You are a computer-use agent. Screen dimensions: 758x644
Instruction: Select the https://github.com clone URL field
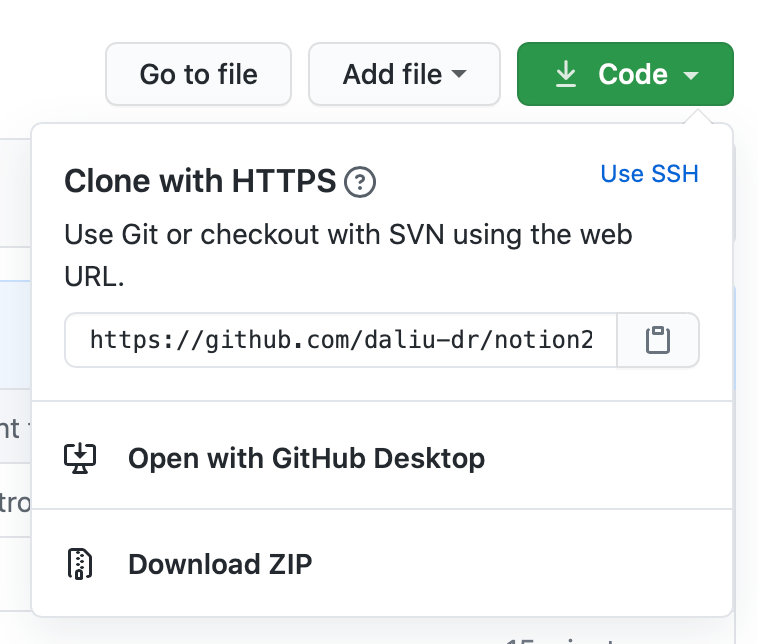[341, 340]
